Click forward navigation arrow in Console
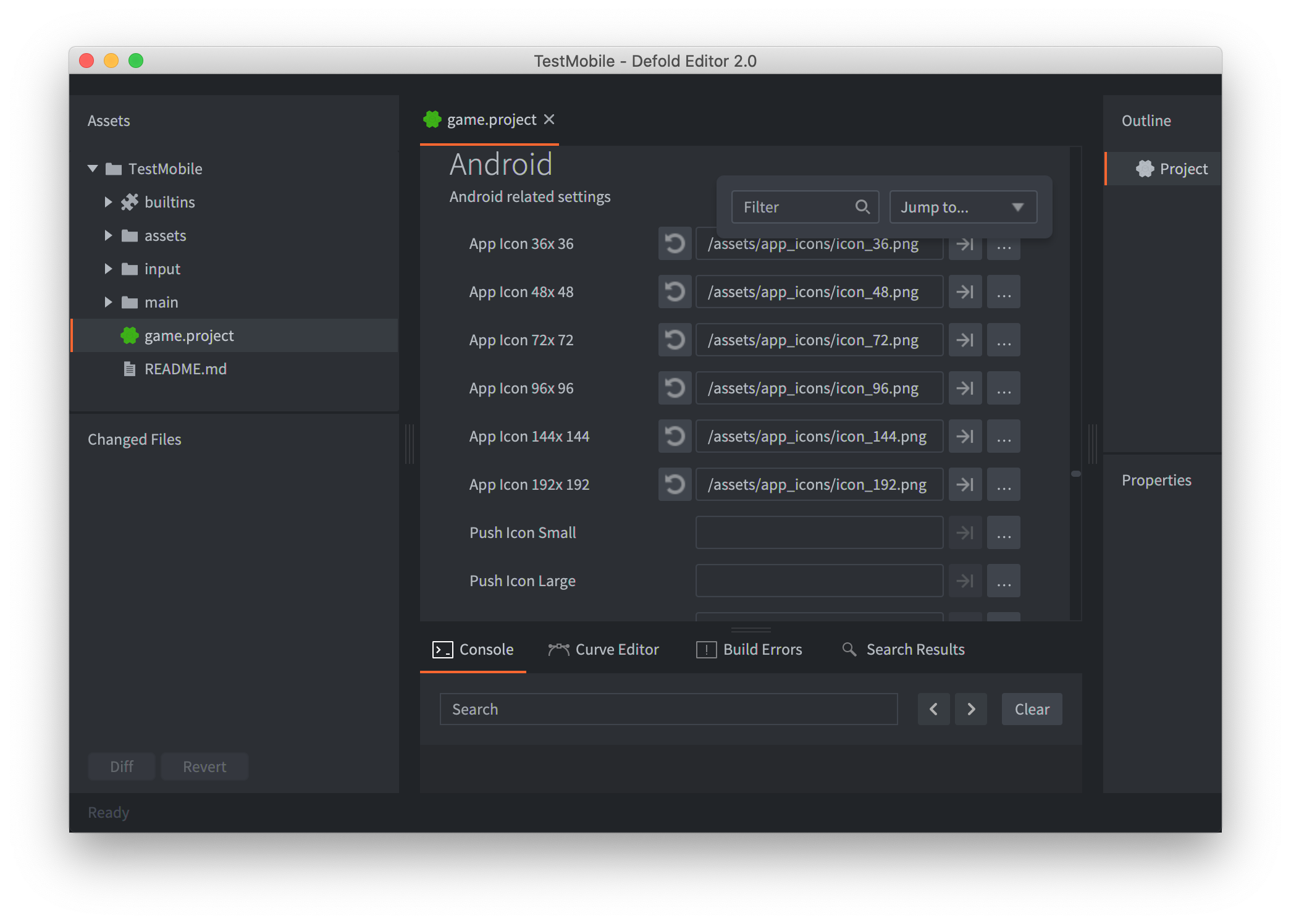Image resolution: width=1291 pixels, height=924 pixels. pyautogui.click(x=969, y=709)
